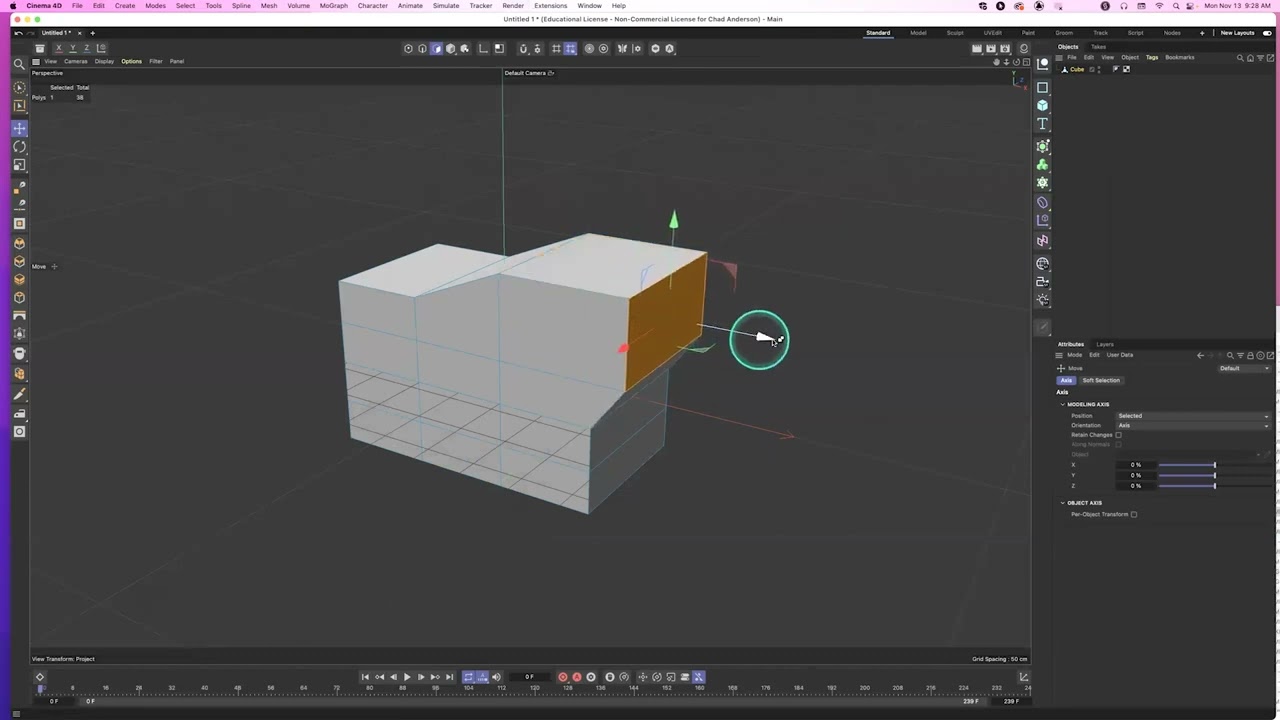Search in the Attributes manager

tap(1230, 355)
